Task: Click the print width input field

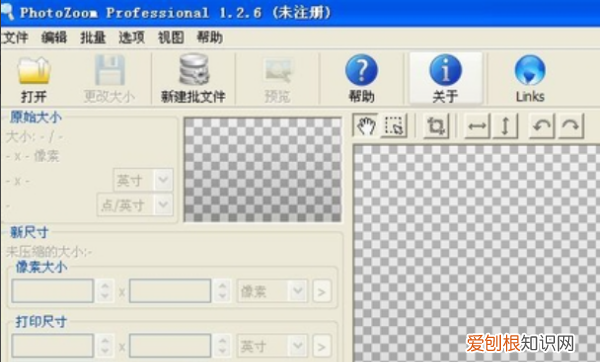Action: [52, 346]
